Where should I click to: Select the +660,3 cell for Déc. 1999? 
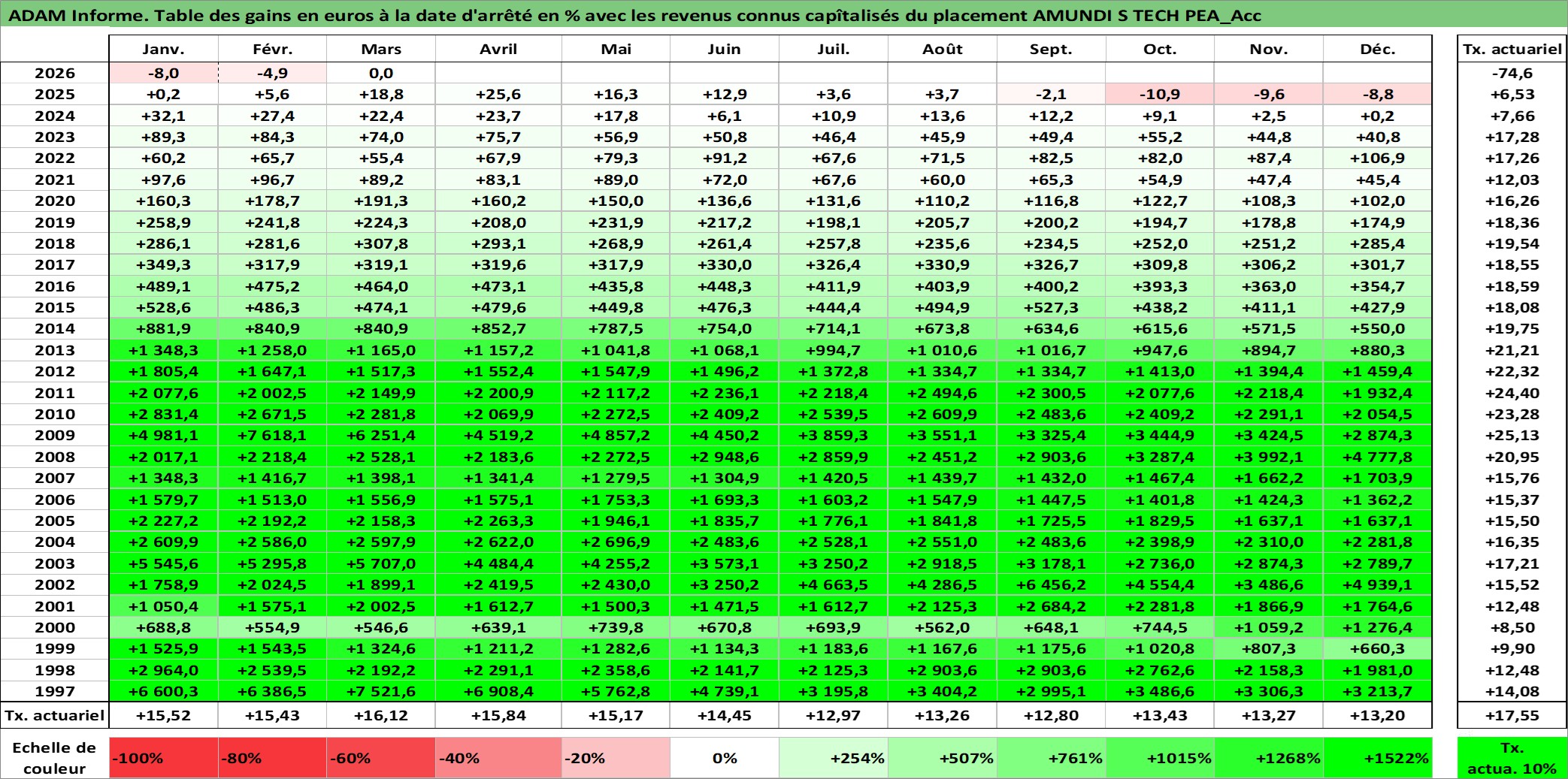click(1378, 648)
